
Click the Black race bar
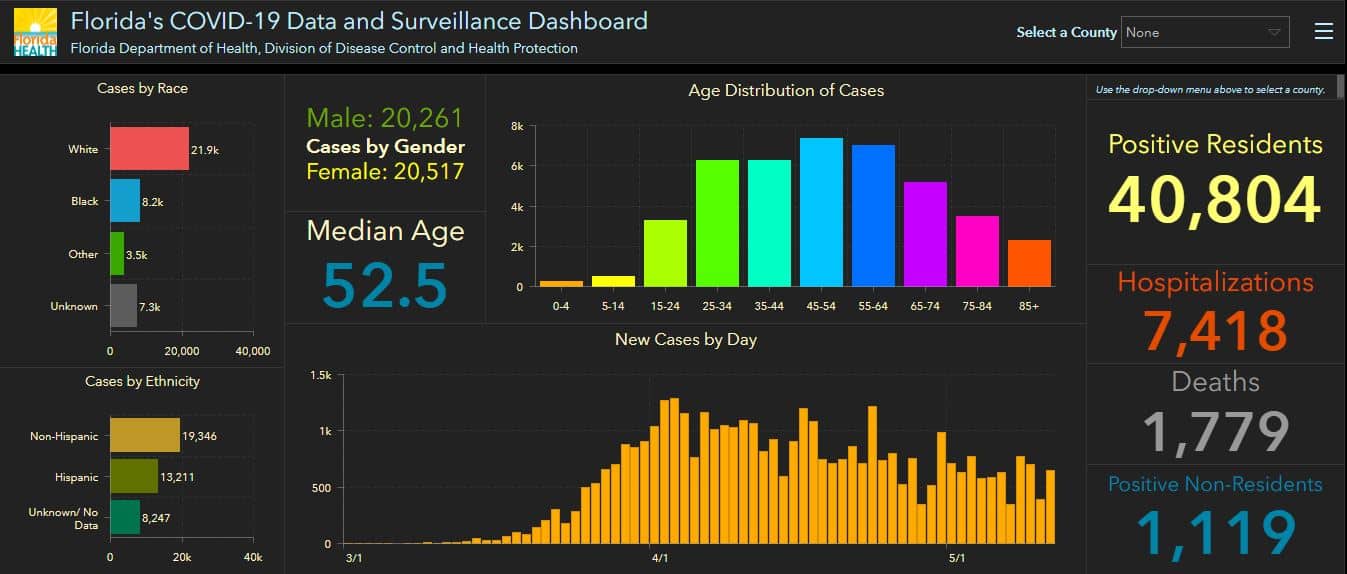[125, 201]
